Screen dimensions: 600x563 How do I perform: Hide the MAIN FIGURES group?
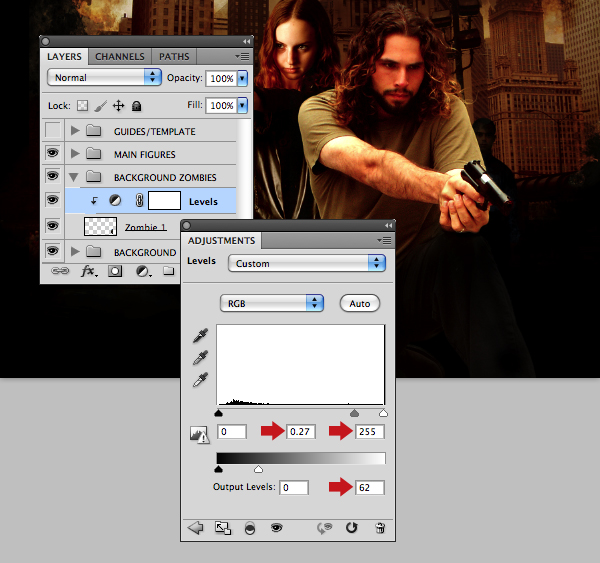(53, 153)
